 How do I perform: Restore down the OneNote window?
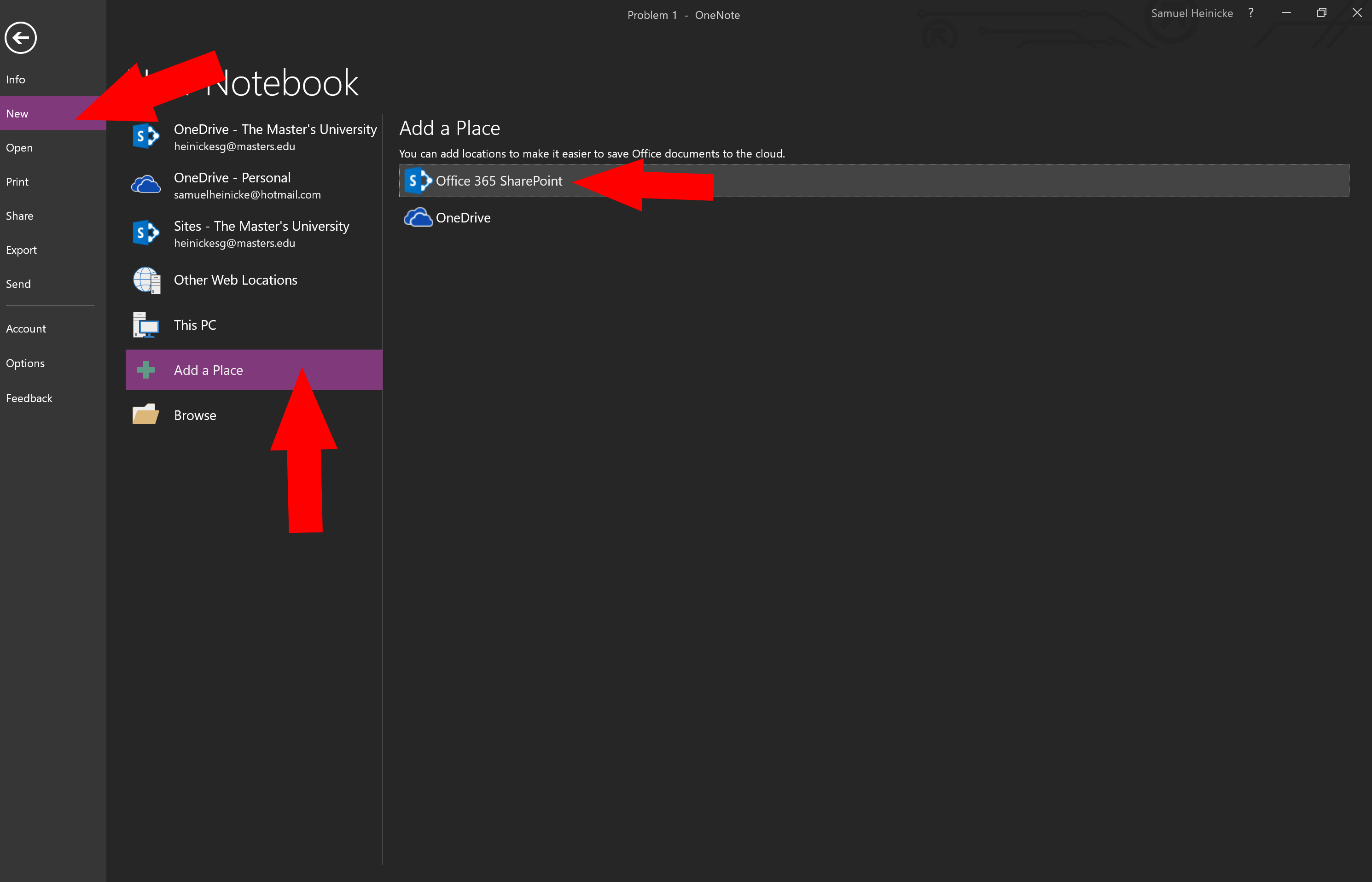pyautogui.click(x=1322, y=12)
